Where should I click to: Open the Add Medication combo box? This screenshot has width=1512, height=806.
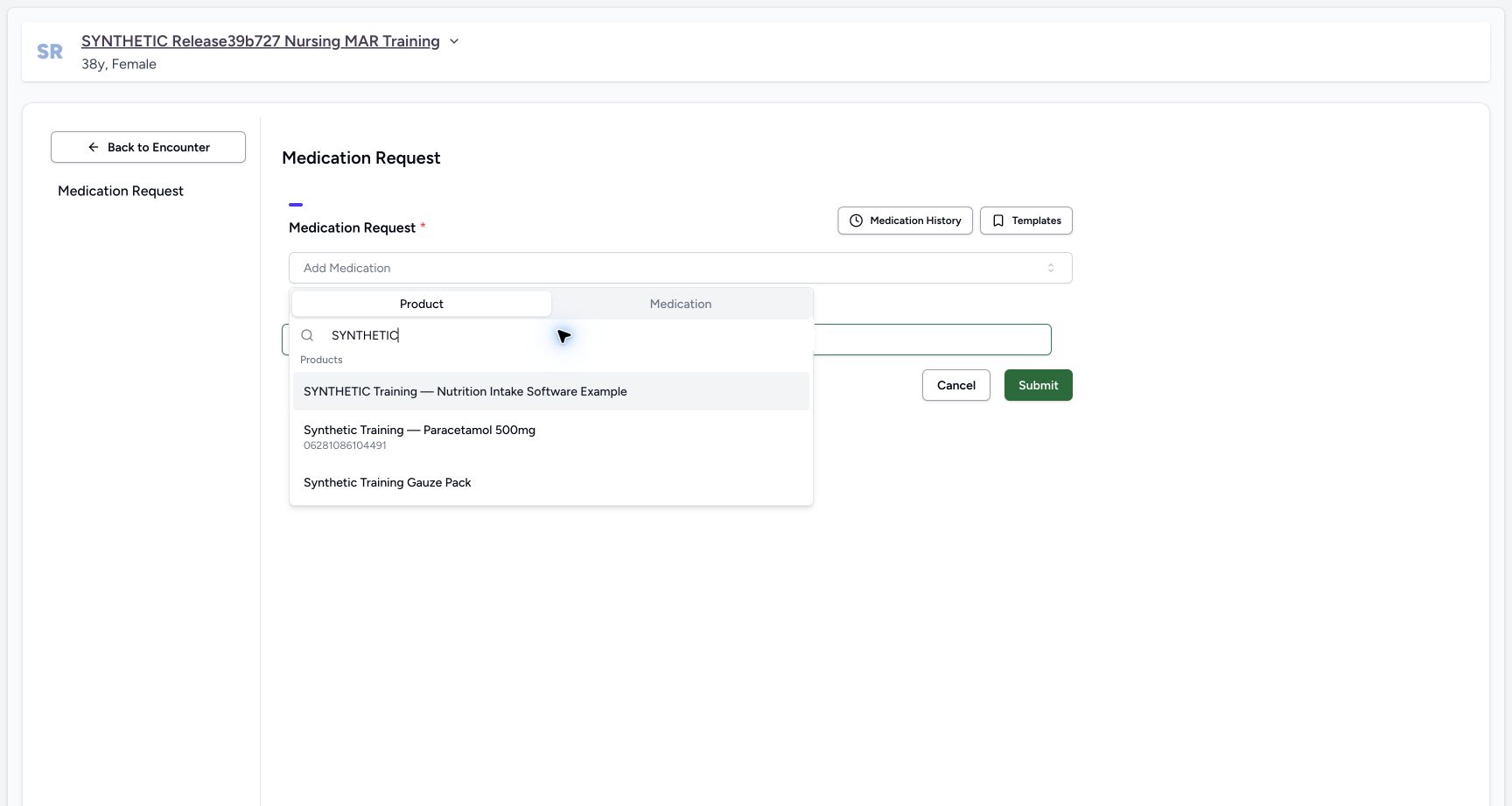coord(680,268)
